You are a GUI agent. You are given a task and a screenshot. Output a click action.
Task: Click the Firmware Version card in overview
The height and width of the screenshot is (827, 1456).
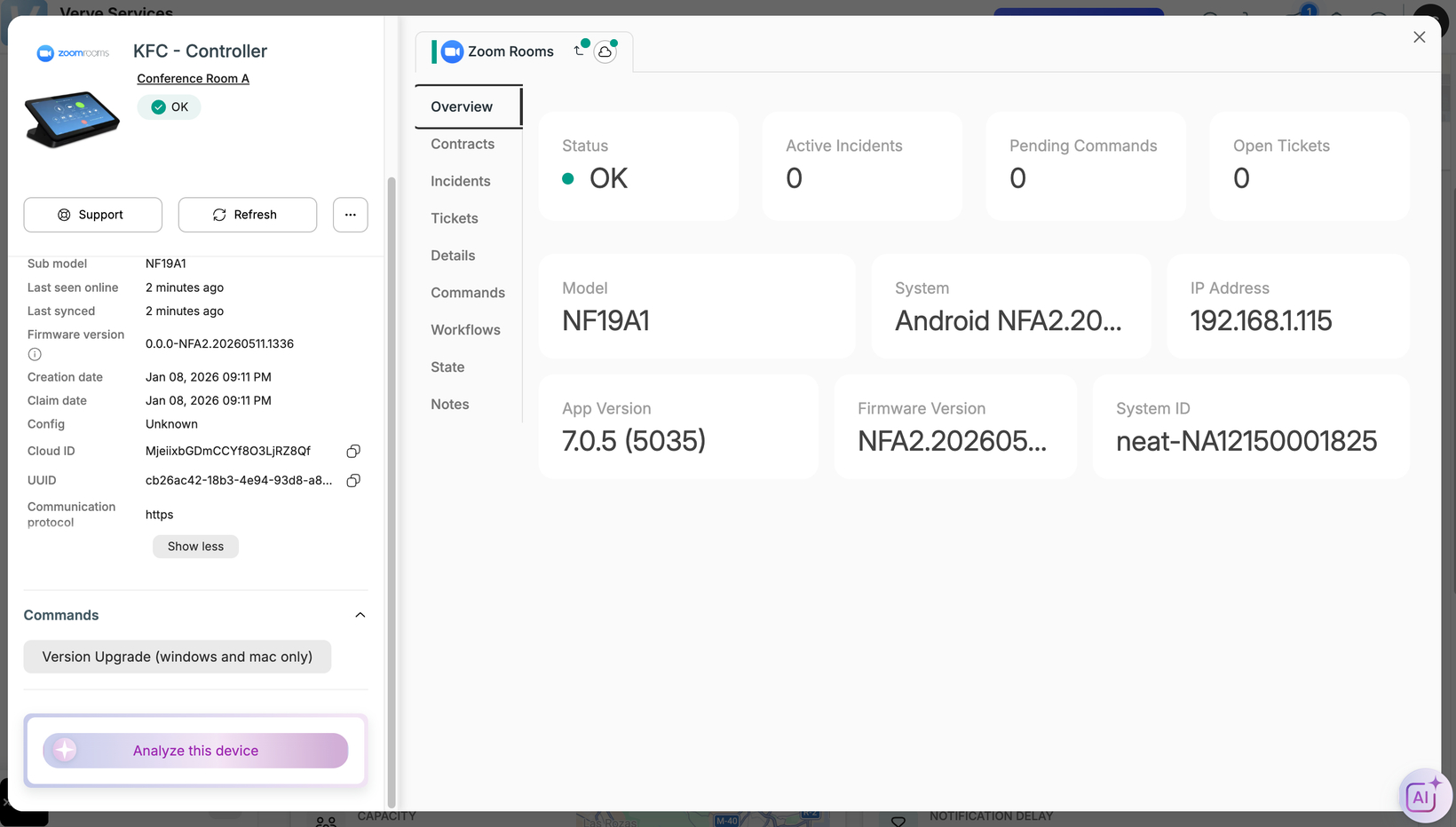click(955, 427)
